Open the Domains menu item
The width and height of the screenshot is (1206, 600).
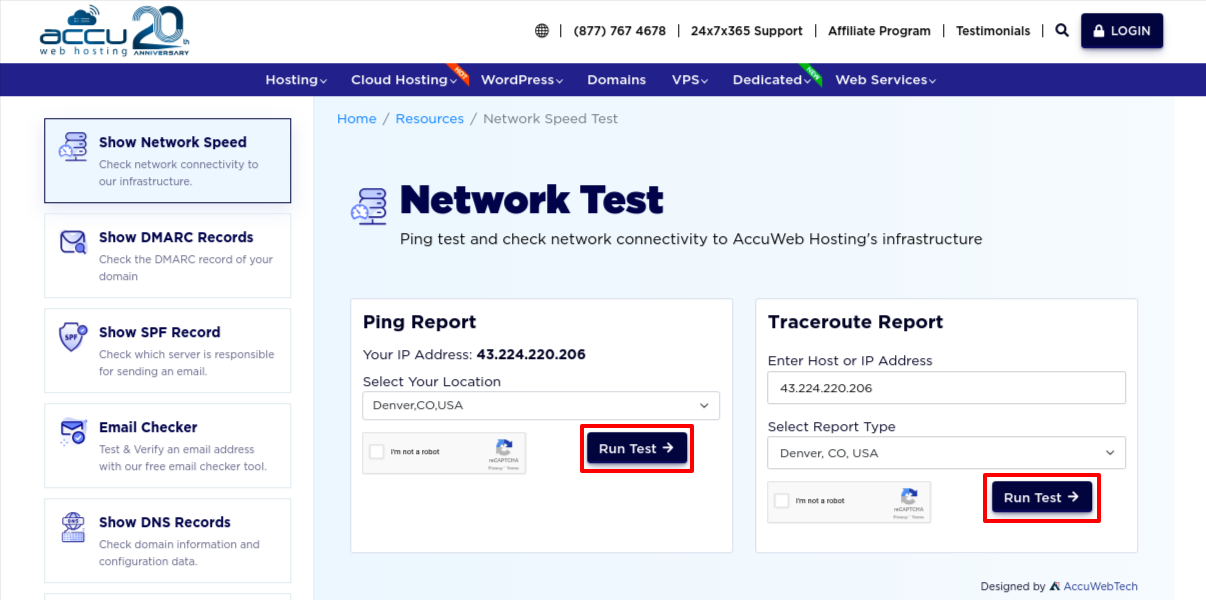pos(616,80)
